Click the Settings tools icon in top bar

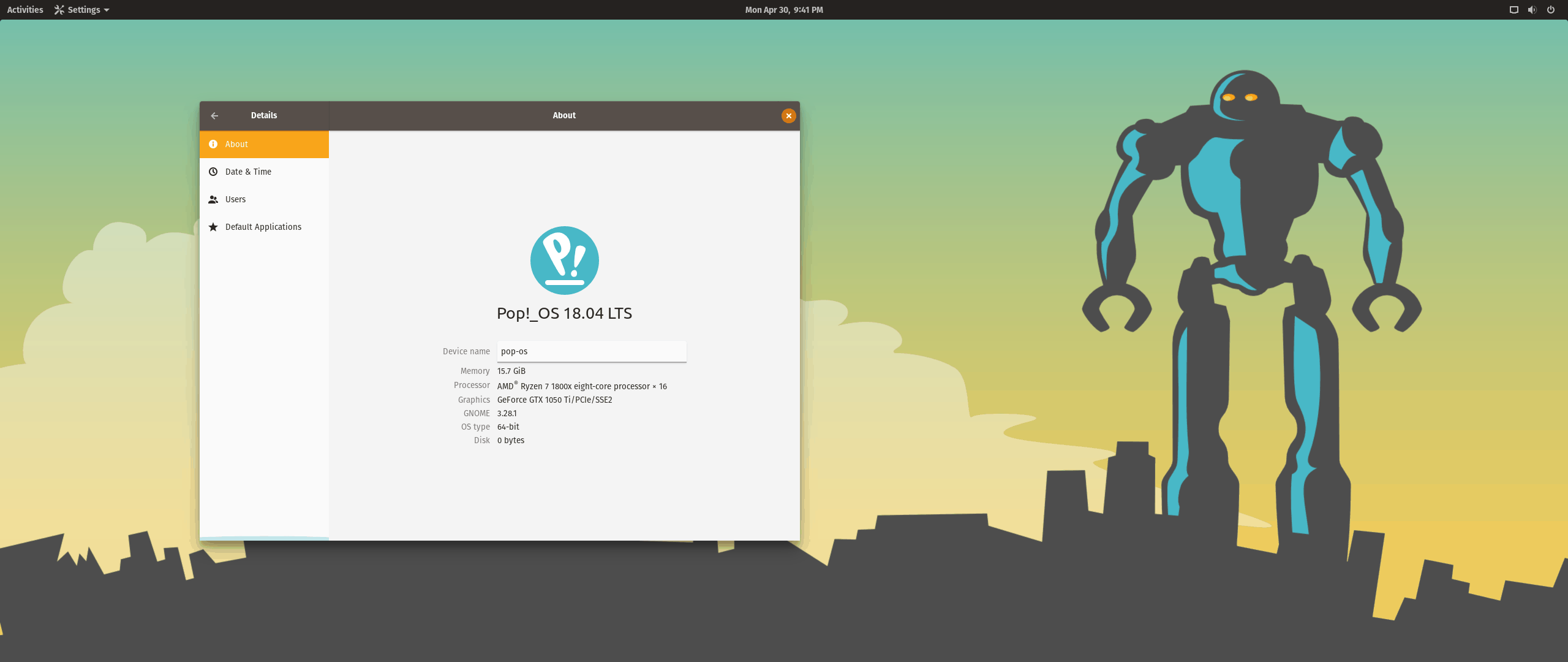point(59,10)
